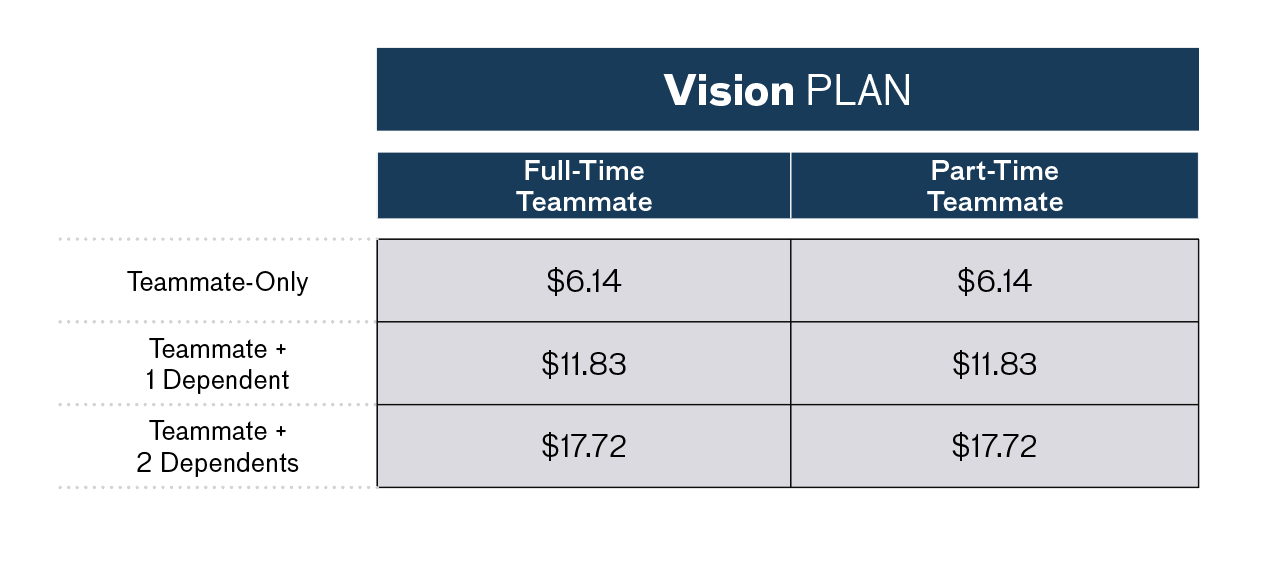Click the word PLAN in title
Viewport: 1268px width, 564px height.
point(858,91)
